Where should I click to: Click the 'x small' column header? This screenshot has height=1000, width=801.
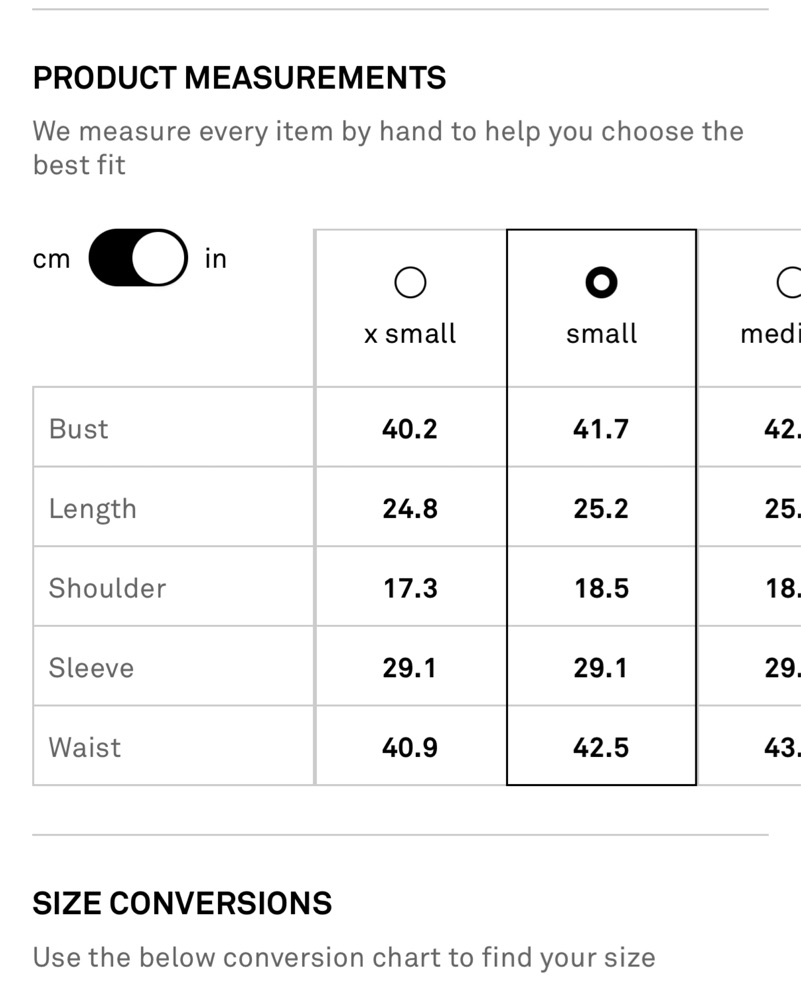coord(410,334)
